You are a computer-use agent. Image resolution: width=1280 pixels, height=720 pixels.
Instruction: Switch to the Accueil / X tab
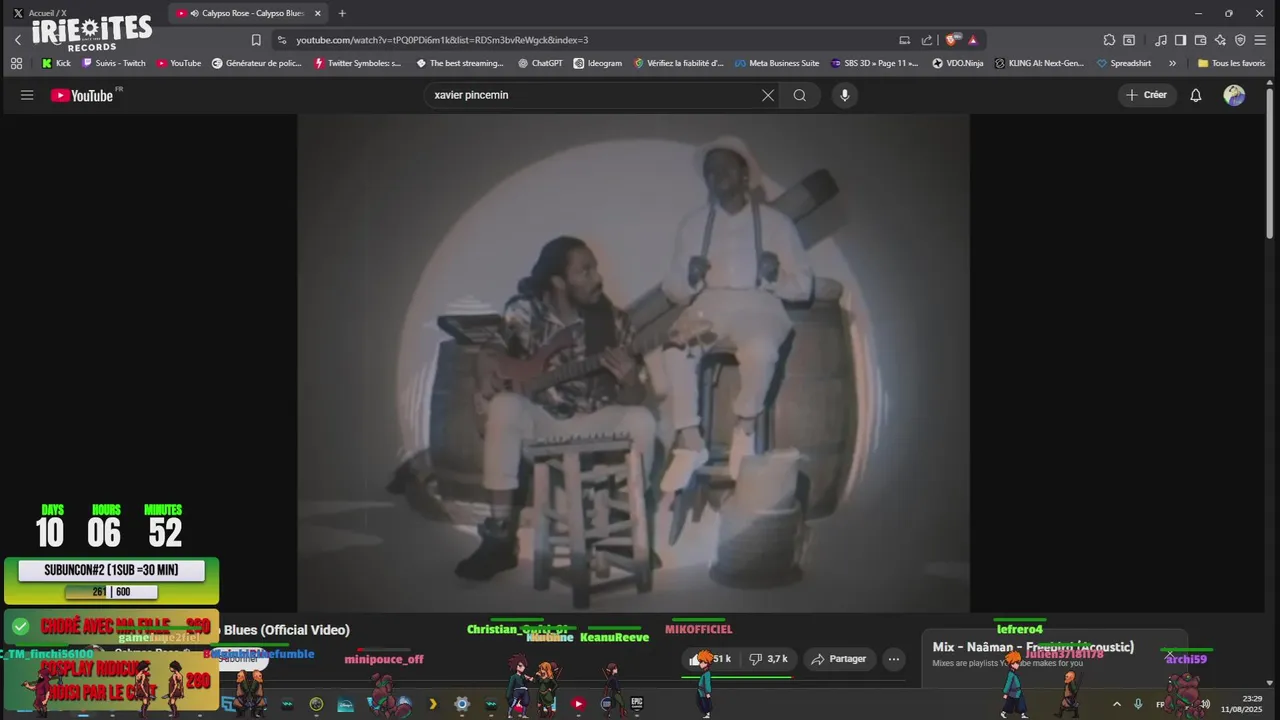pyautogui.click(x=40, y=13)
